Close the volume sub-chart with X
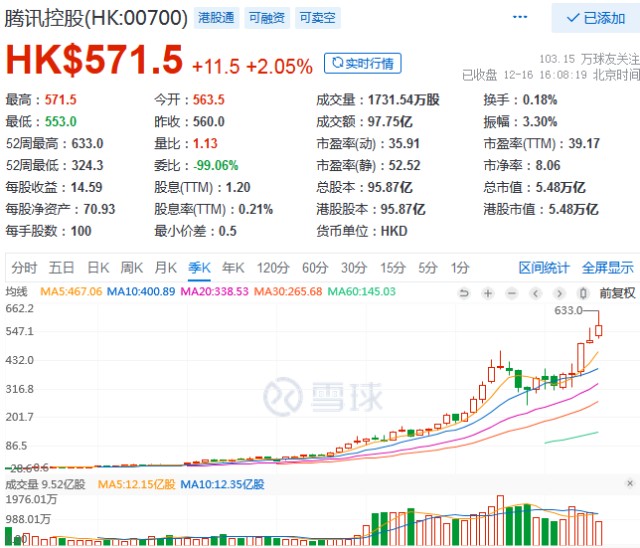640x548 pixels. point(630,483)
